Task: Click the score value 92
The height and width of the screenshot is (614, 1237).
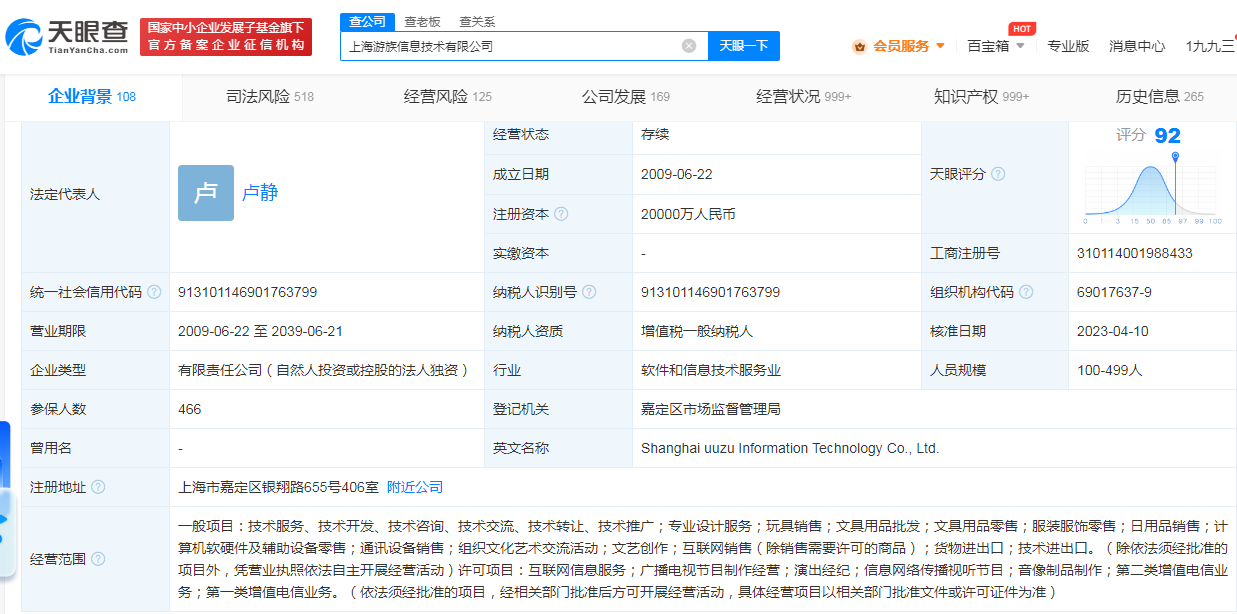Action: coord(1167,136)
